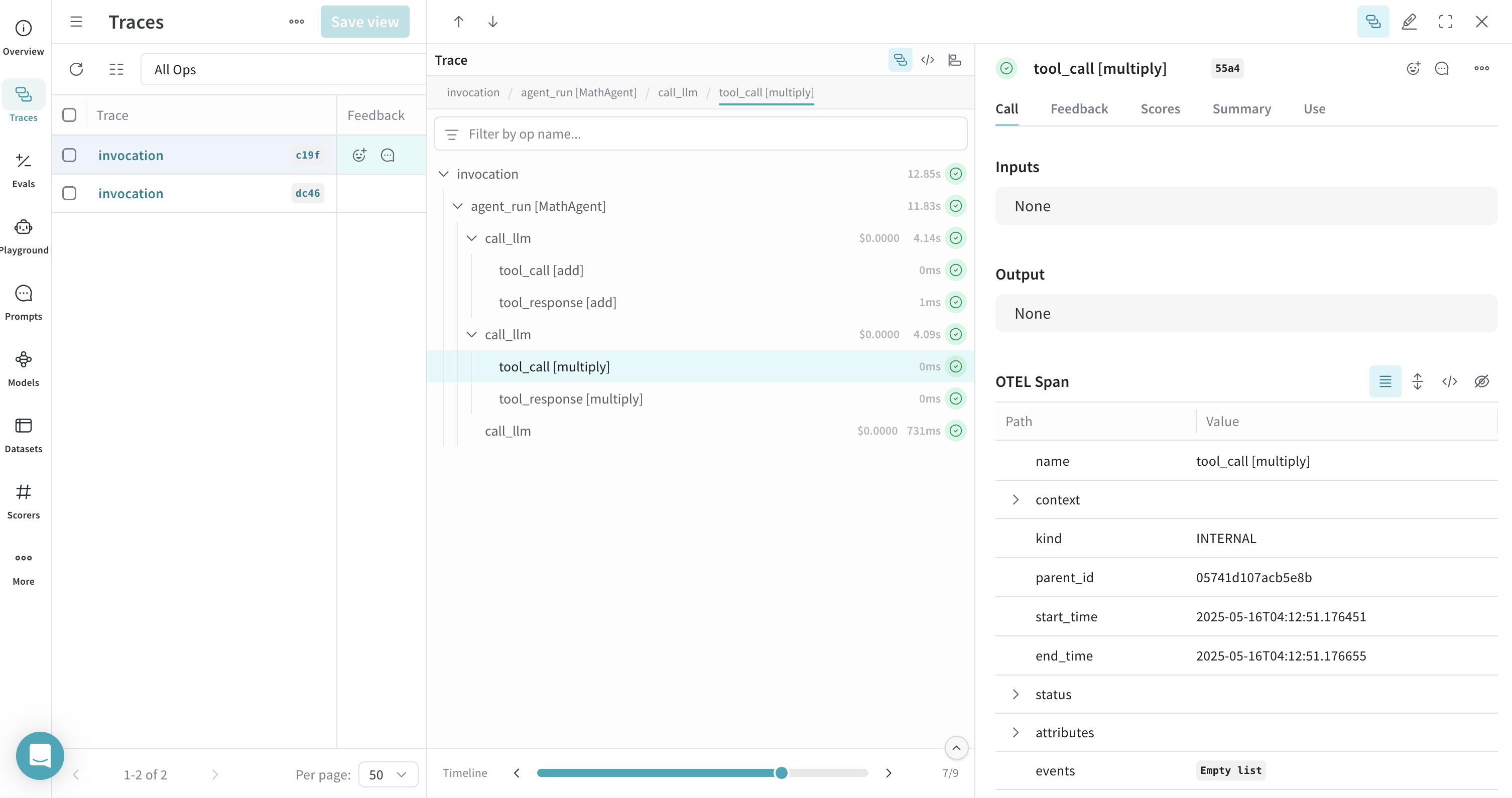Switch Trace panel to tree view

[900, 60]
